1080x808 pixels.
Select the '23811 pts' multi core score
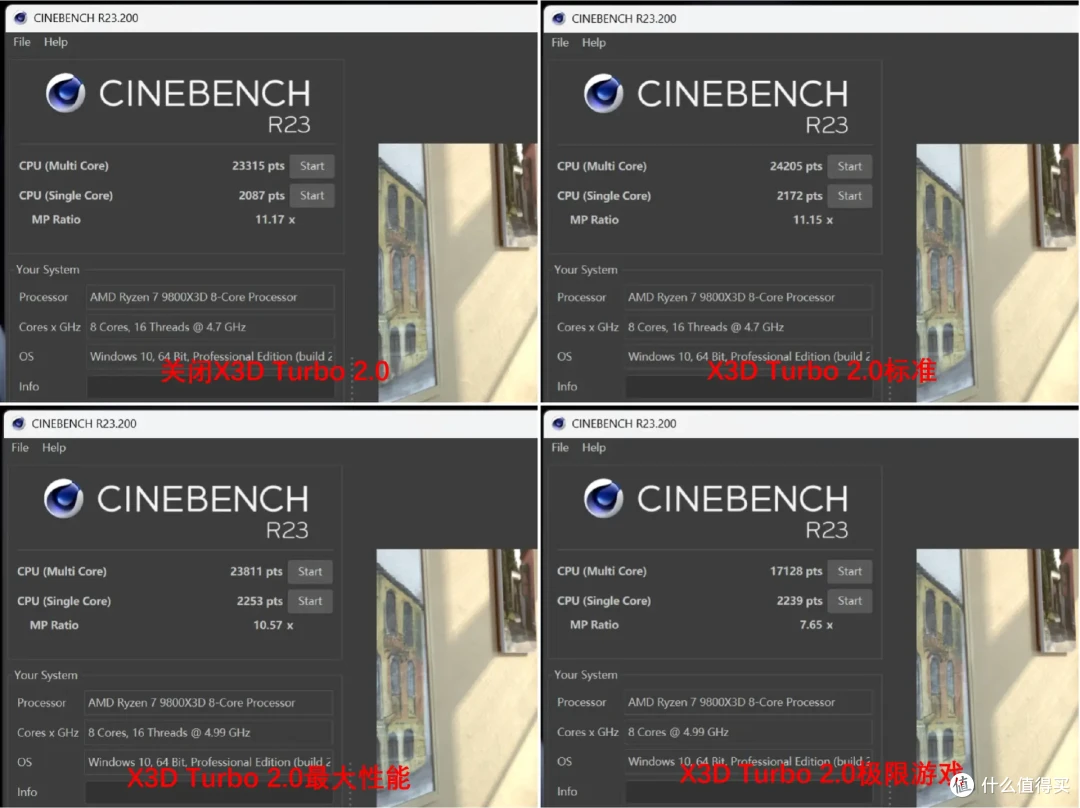coord(256,572)
